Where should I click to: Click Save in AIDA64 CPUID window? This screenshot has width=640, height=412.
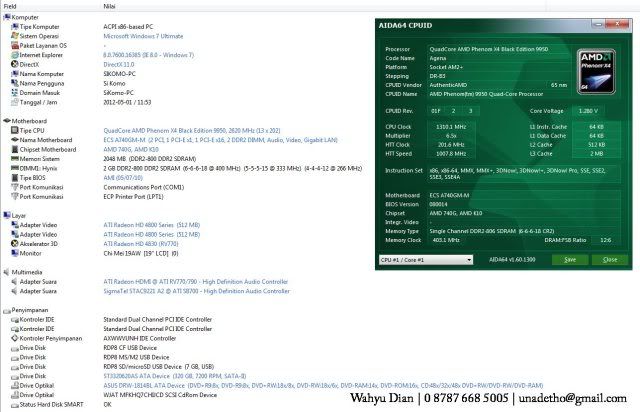[x=570, y=260]
